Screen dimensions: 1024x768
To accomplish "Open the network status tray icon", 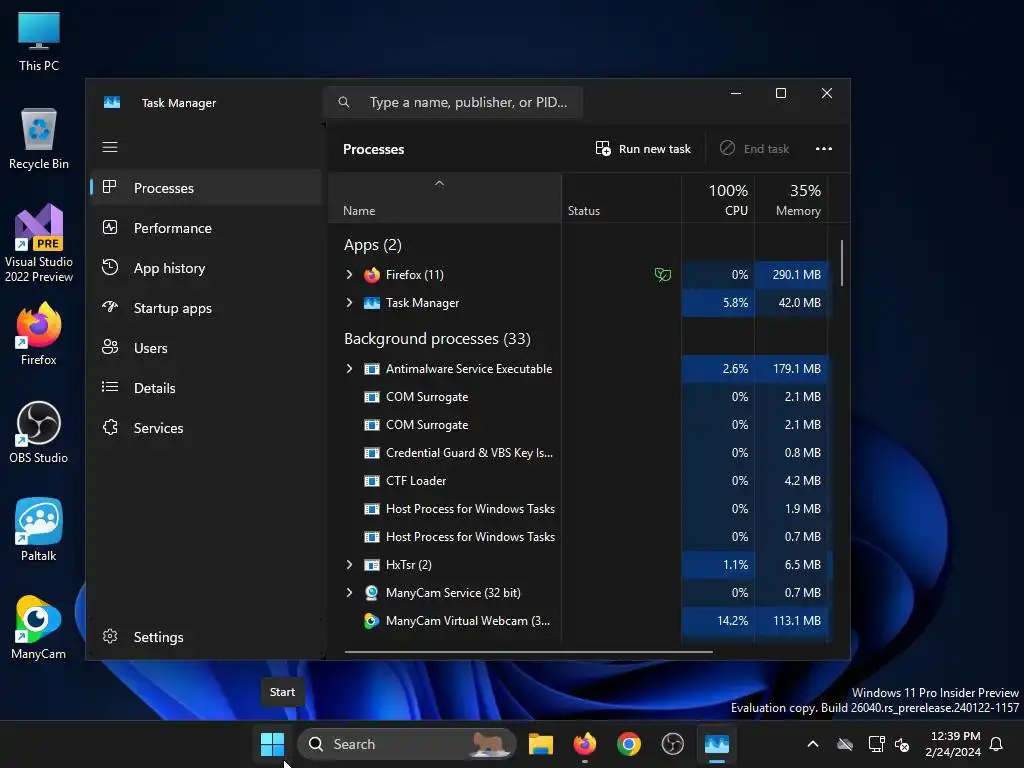I will tap(876, 744).
